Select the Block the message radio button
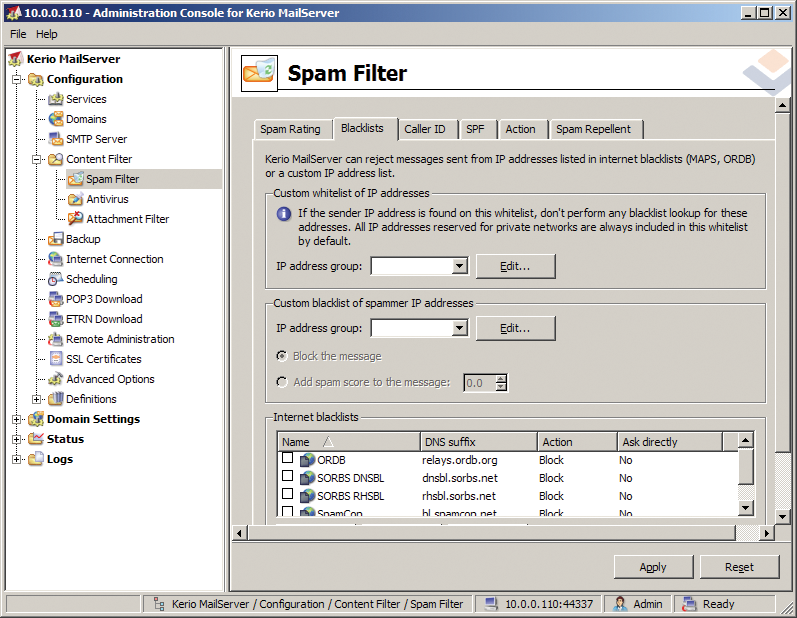Screen dimensions: 797x618 click(282, 356)
